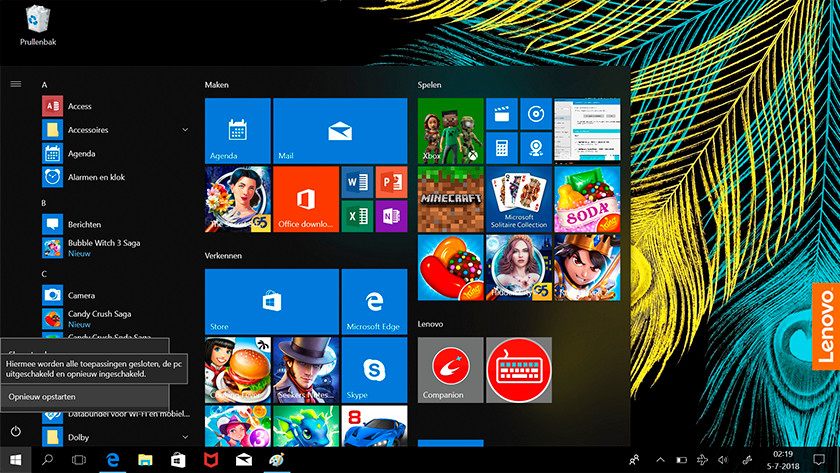
Task: Open the Lenovo Companion tile
Action: tap(451, 370)
